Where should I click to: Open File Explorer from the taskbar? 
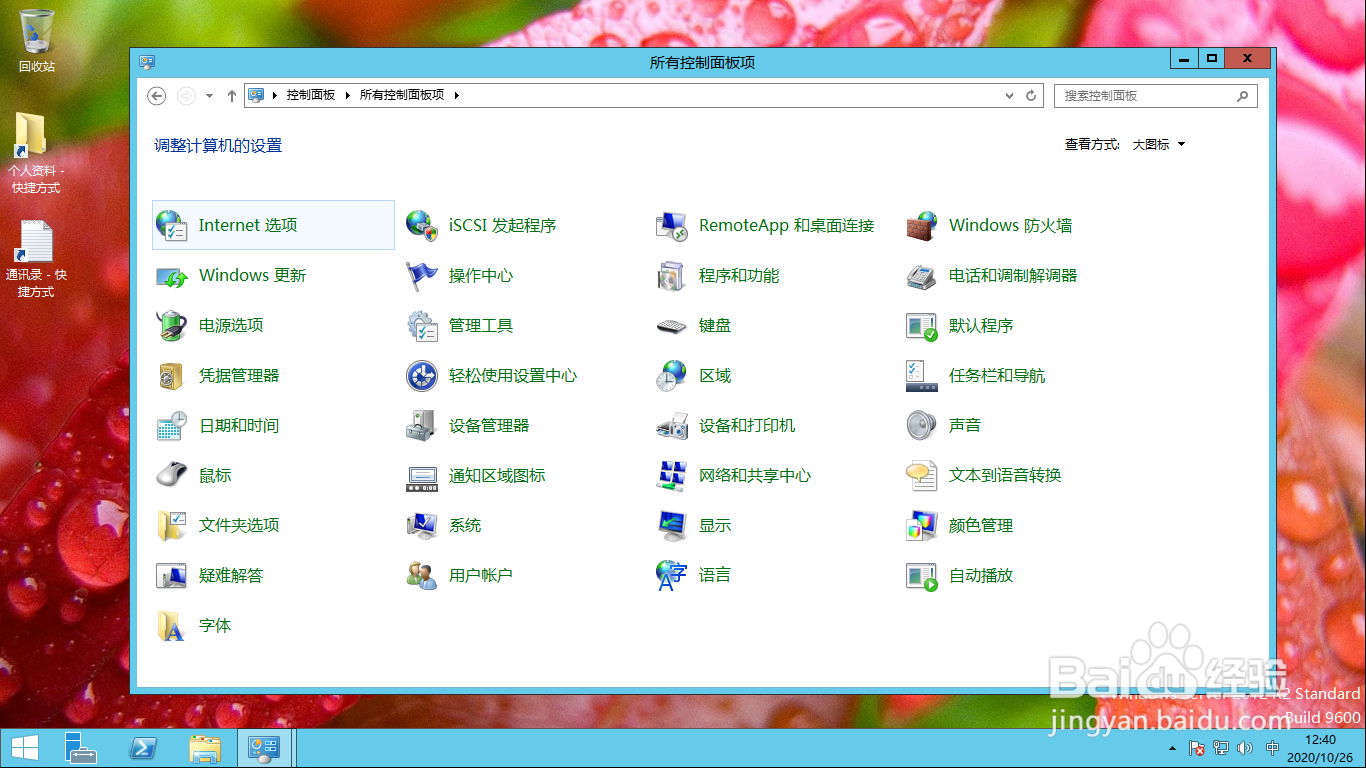point(205,748)
